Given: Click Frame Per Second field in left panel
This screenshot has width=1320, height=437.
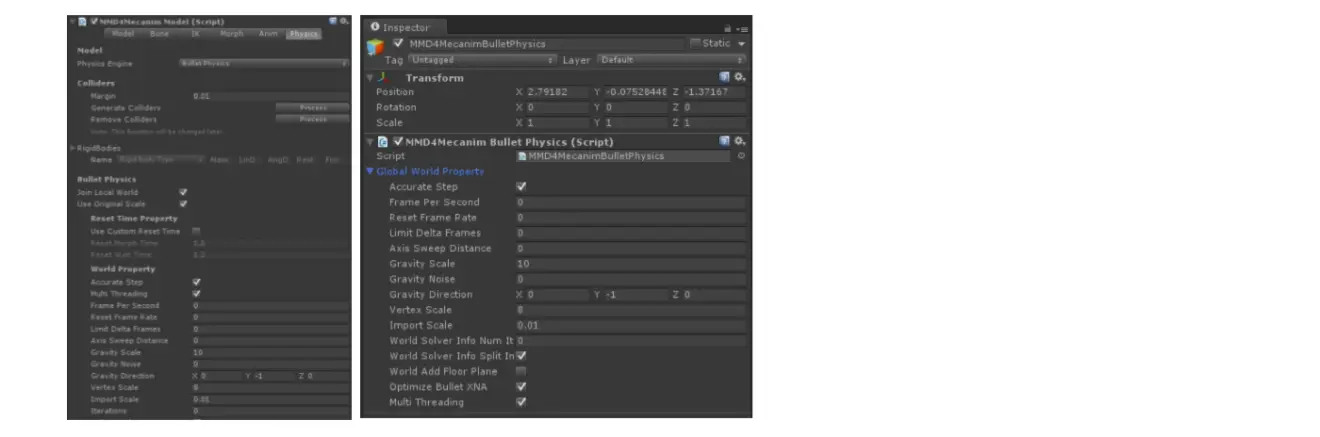Looking at the screenshot, I should click(x=270, y=306).
